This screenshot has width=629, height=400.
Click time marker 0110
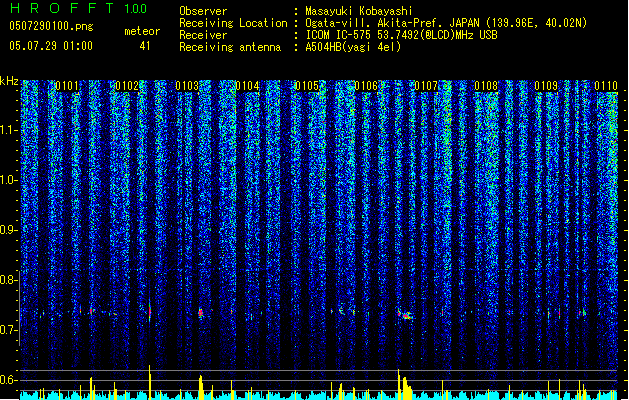coord(606,86)
